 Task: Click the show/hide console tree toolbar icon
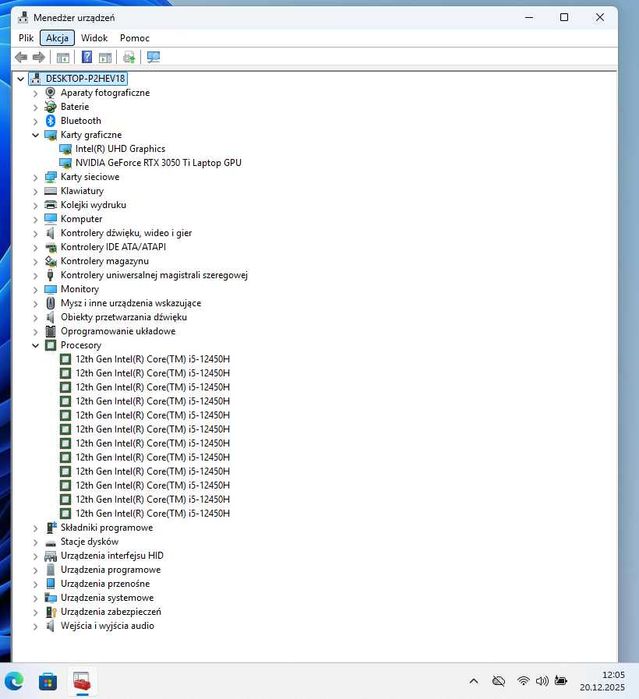(x=63, y=58)
